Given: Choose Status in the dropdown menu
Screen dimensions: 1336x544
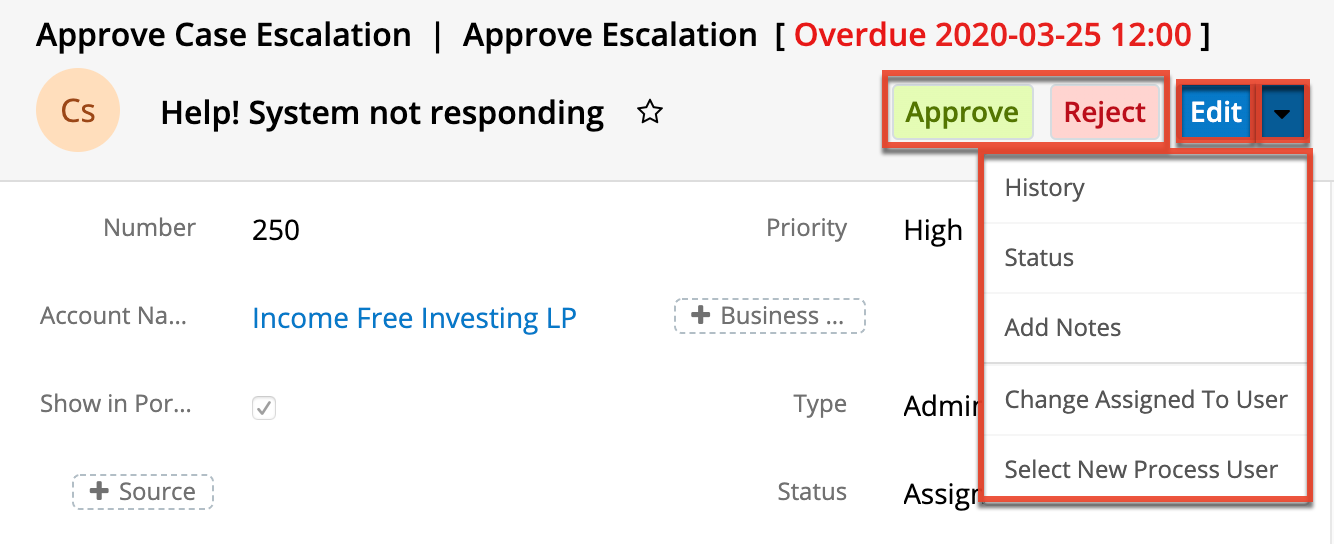Looking at the screenshot, I should tap(1039, 258).
